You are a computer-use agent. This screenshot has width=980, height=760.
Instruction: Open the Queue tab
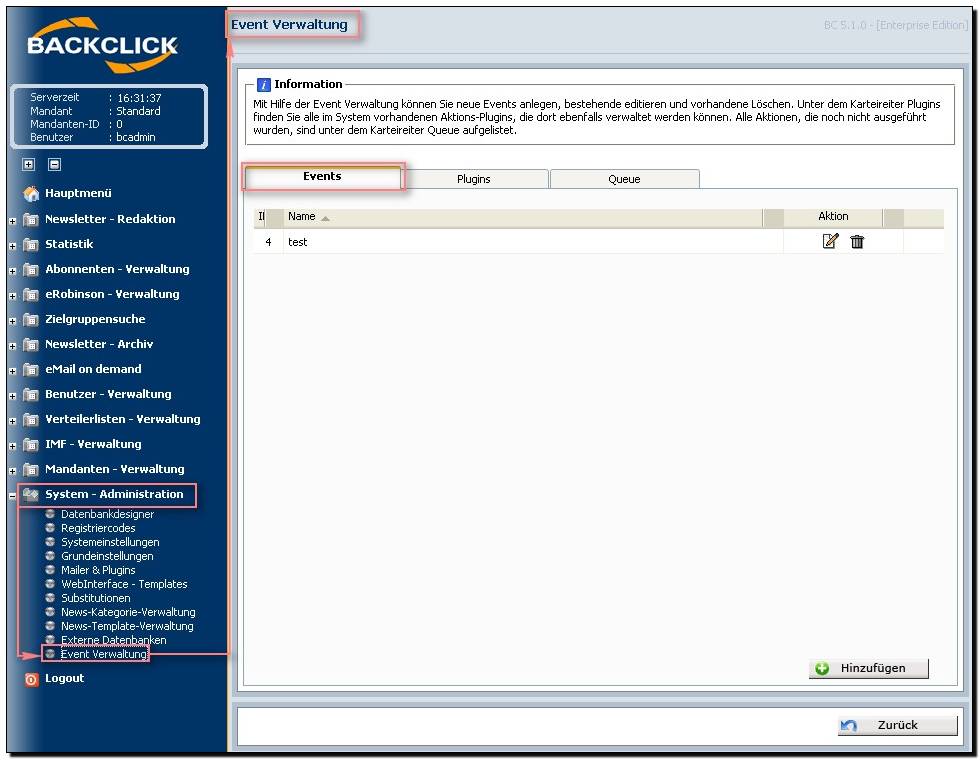point(624,179)
